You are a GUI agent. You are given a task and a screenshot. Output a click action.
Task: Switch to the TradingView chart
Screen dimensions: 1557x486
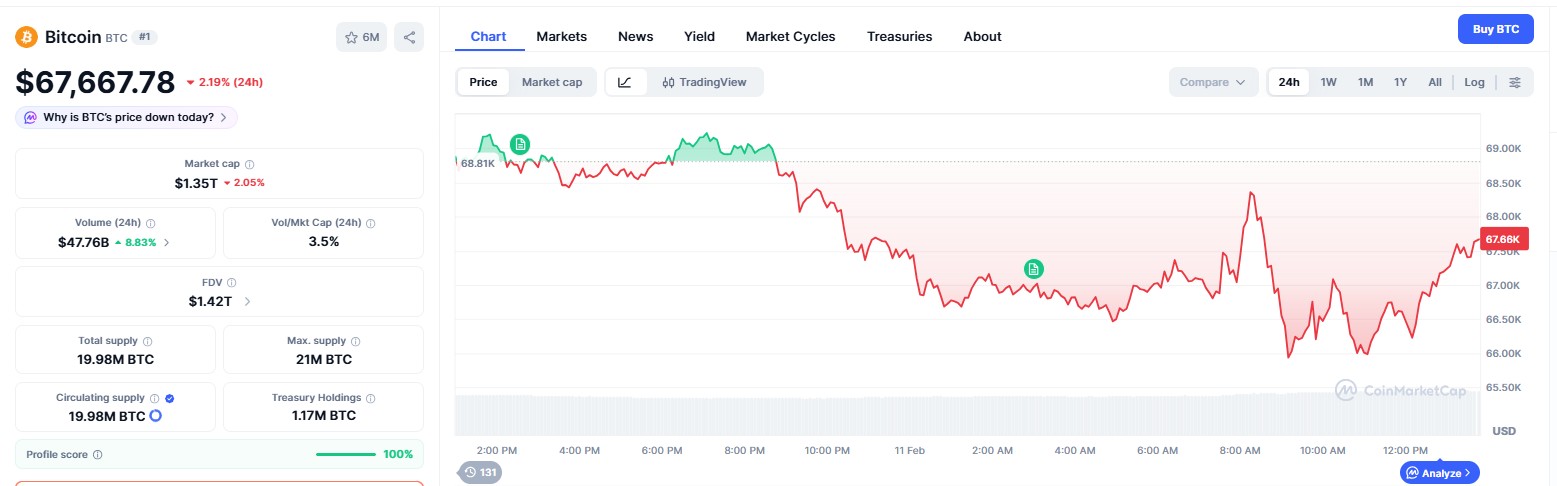[704, 82]
